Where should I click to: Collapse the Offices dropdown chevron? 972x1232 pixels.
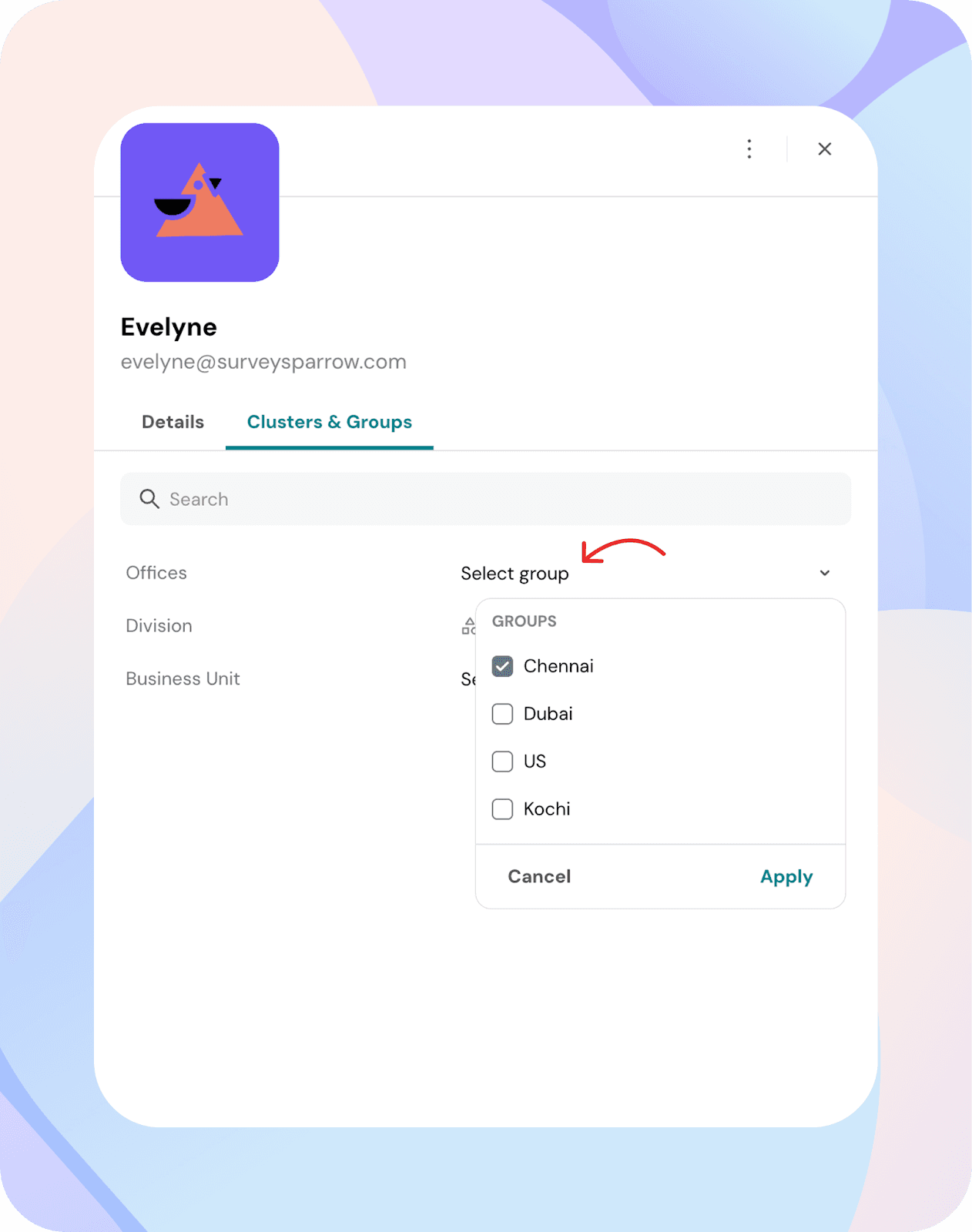824,573
